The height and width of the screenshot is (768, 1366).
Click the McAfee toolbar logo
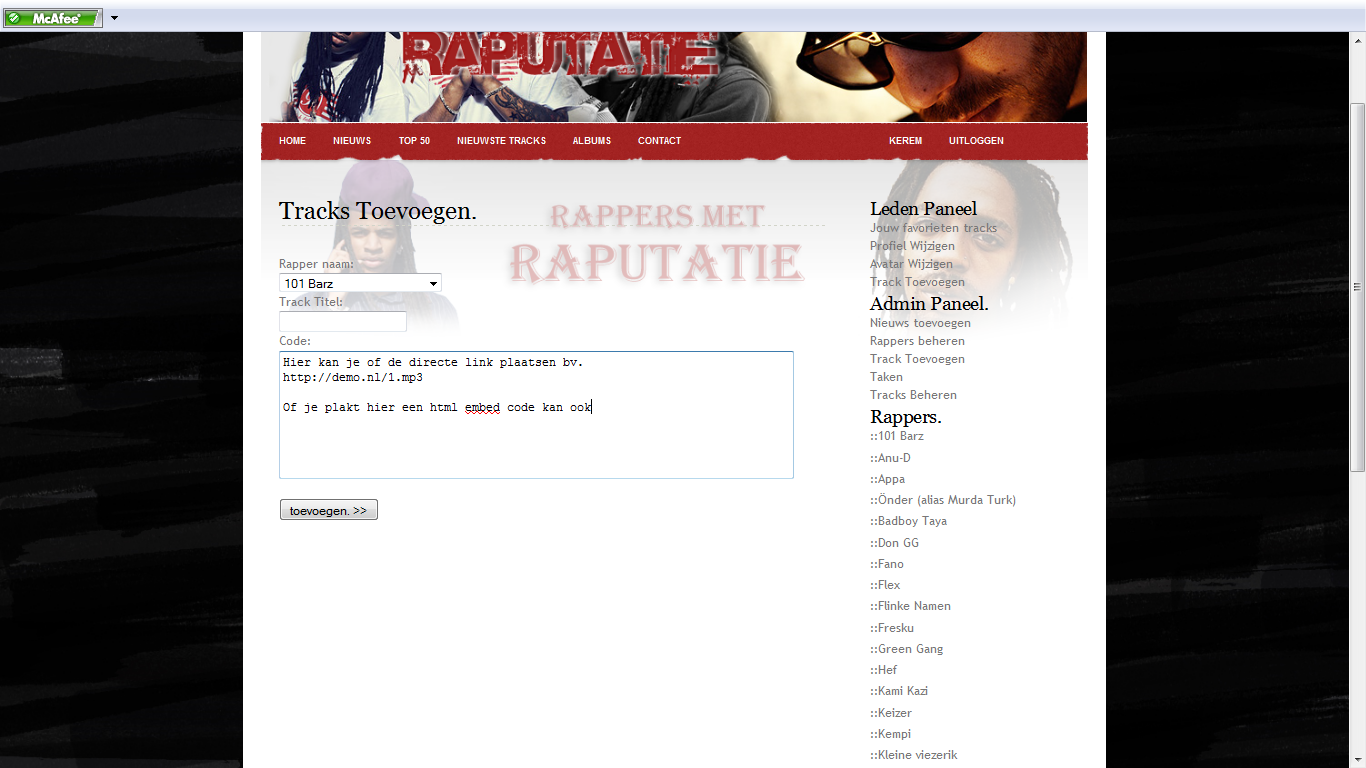52,18
